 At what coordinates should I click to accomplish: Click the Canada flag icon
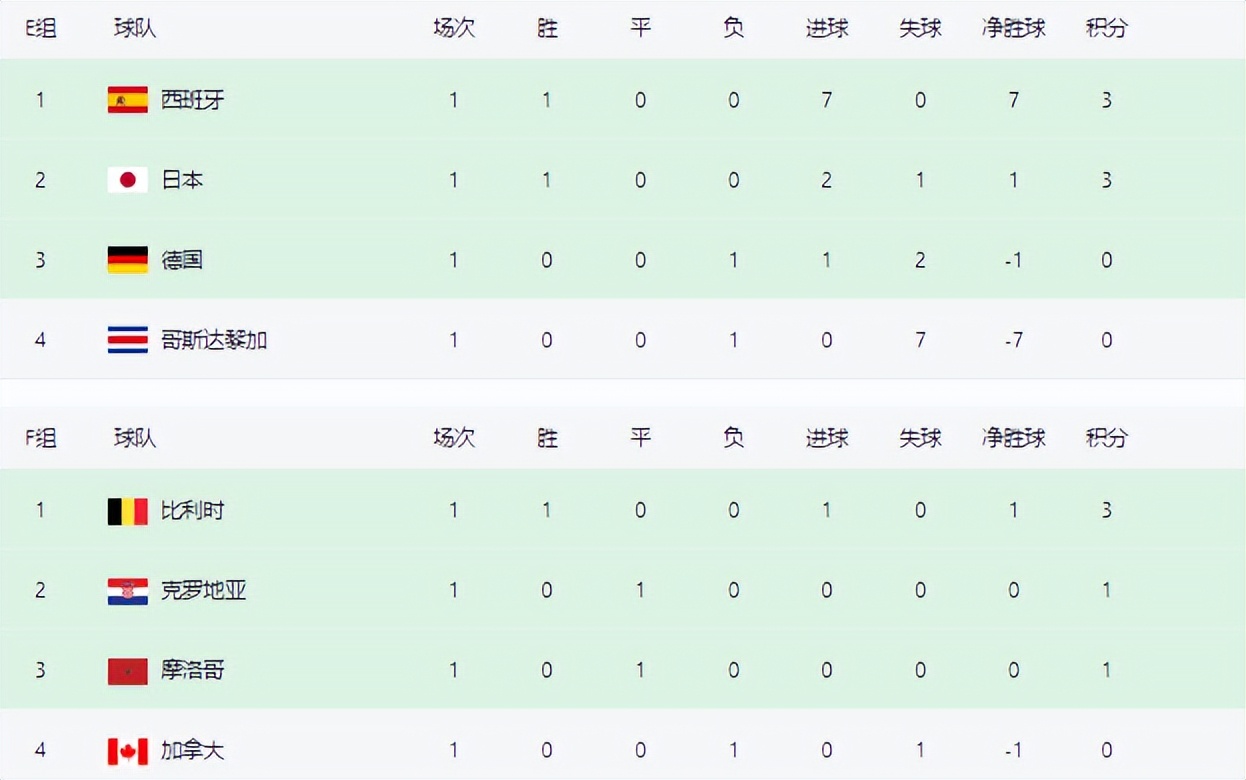[128, 751]
